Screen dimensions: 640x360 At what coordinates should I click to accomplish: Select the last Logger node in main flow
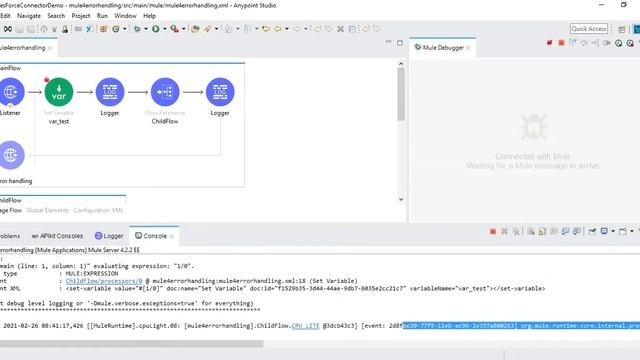[220, 92]
